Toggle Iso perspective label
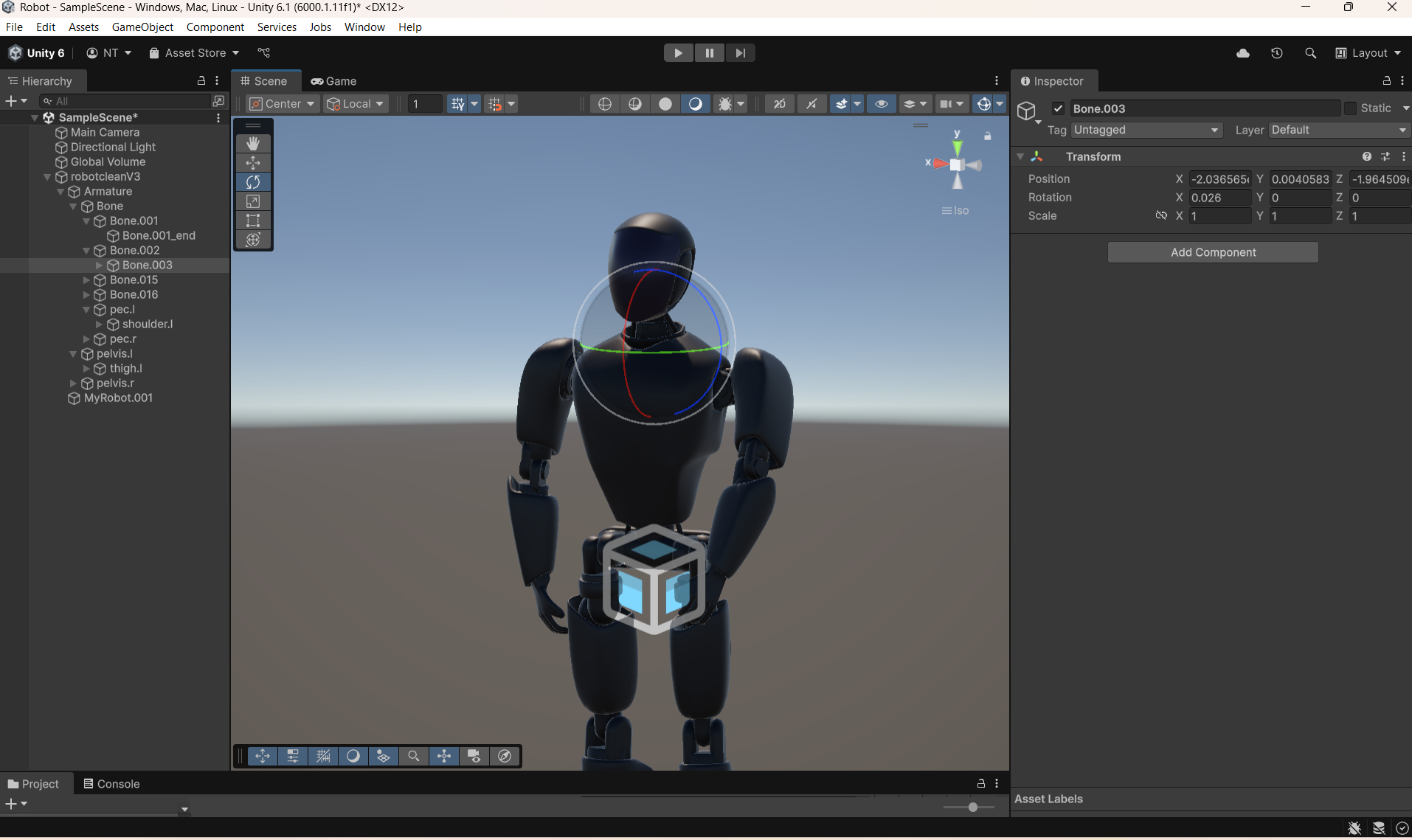The image size is (1412, 840). point(955,211)
